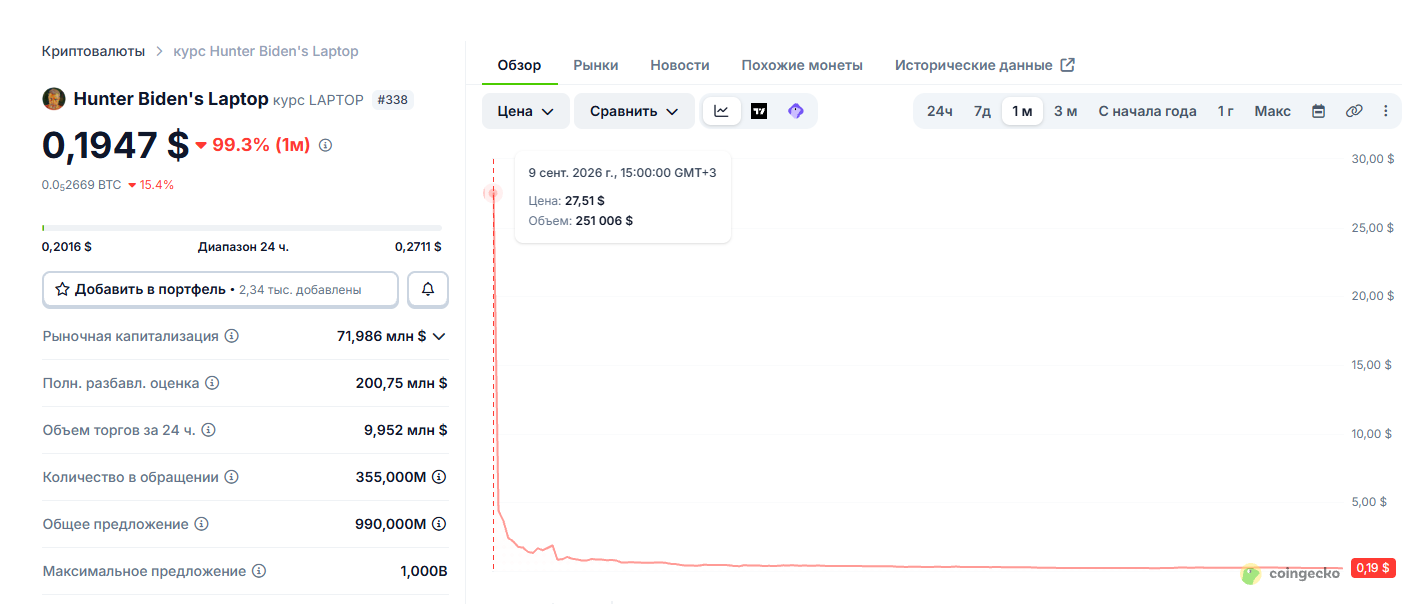Switch to the Обзор tab
Screen dimensions: 1408x604
pos(519,65)
